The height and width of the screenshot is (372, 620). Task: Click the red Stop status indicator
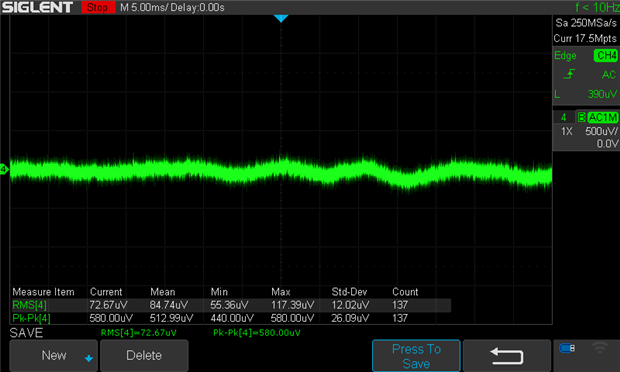coord(98,7)
